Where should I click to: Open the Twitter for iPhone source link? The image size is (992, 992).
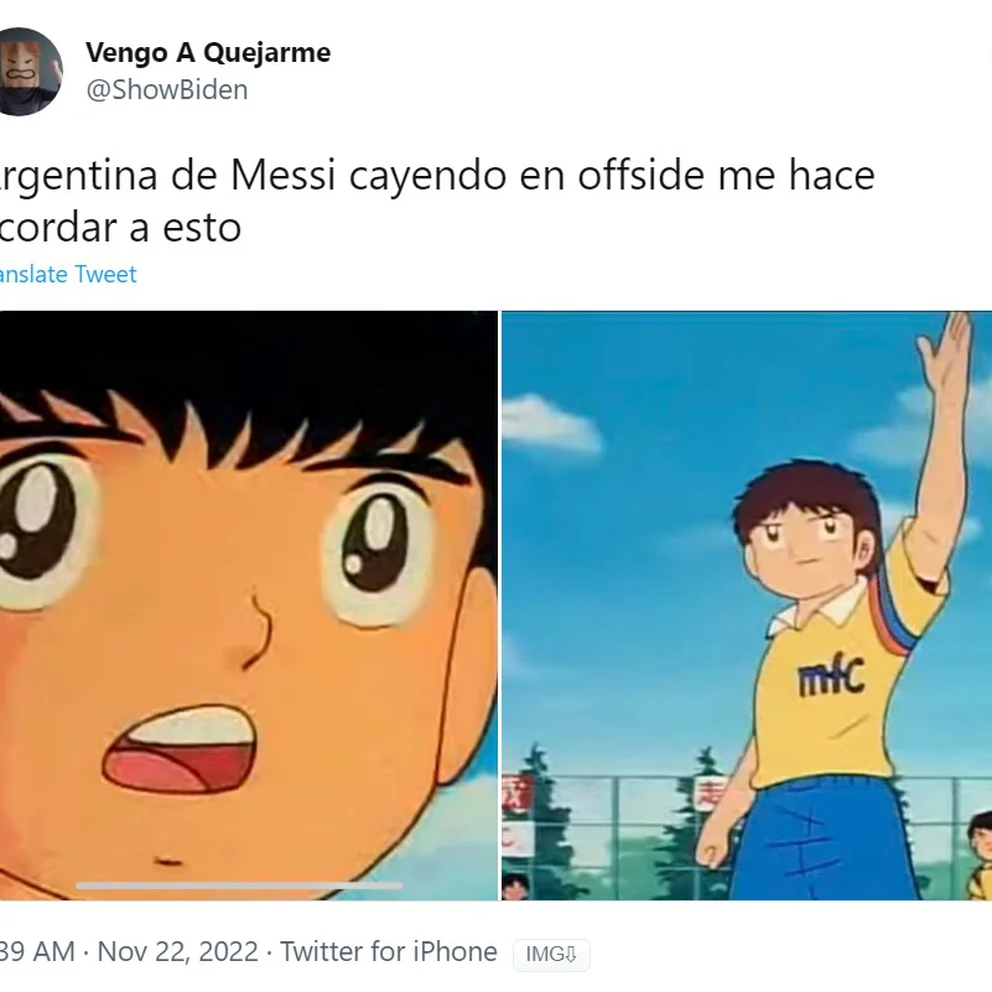click(388, 952)
